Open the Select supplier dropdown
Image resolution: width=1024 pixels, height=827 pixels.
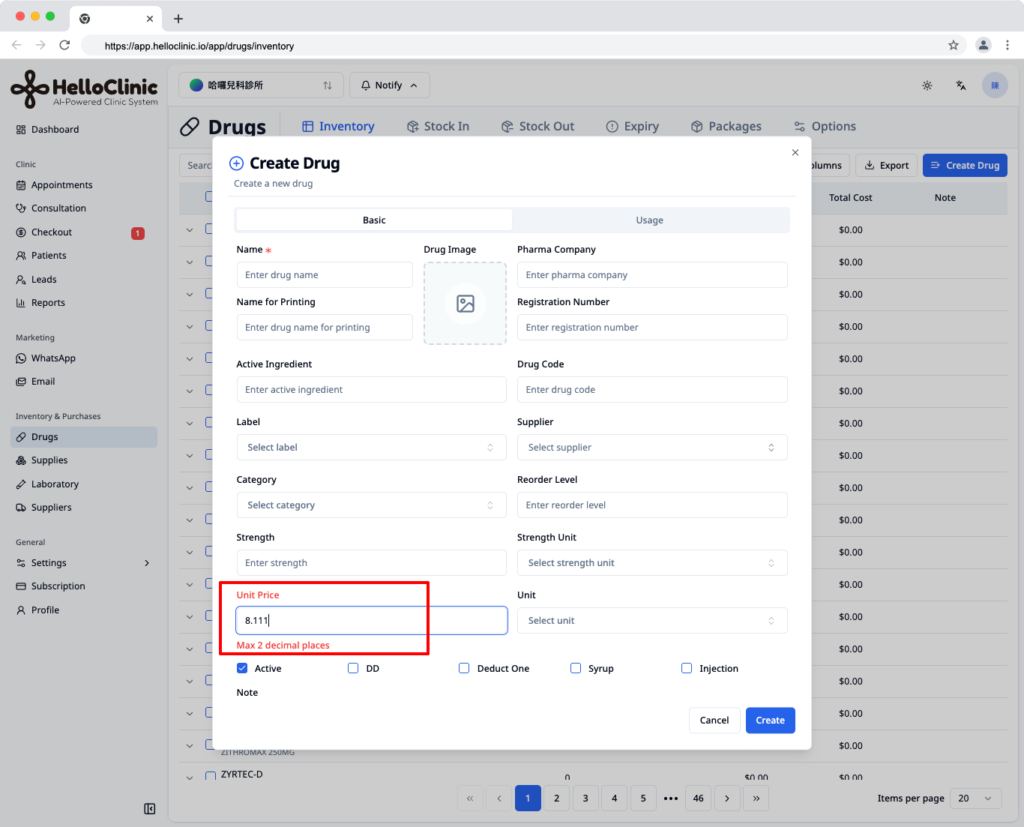point(652,447)
